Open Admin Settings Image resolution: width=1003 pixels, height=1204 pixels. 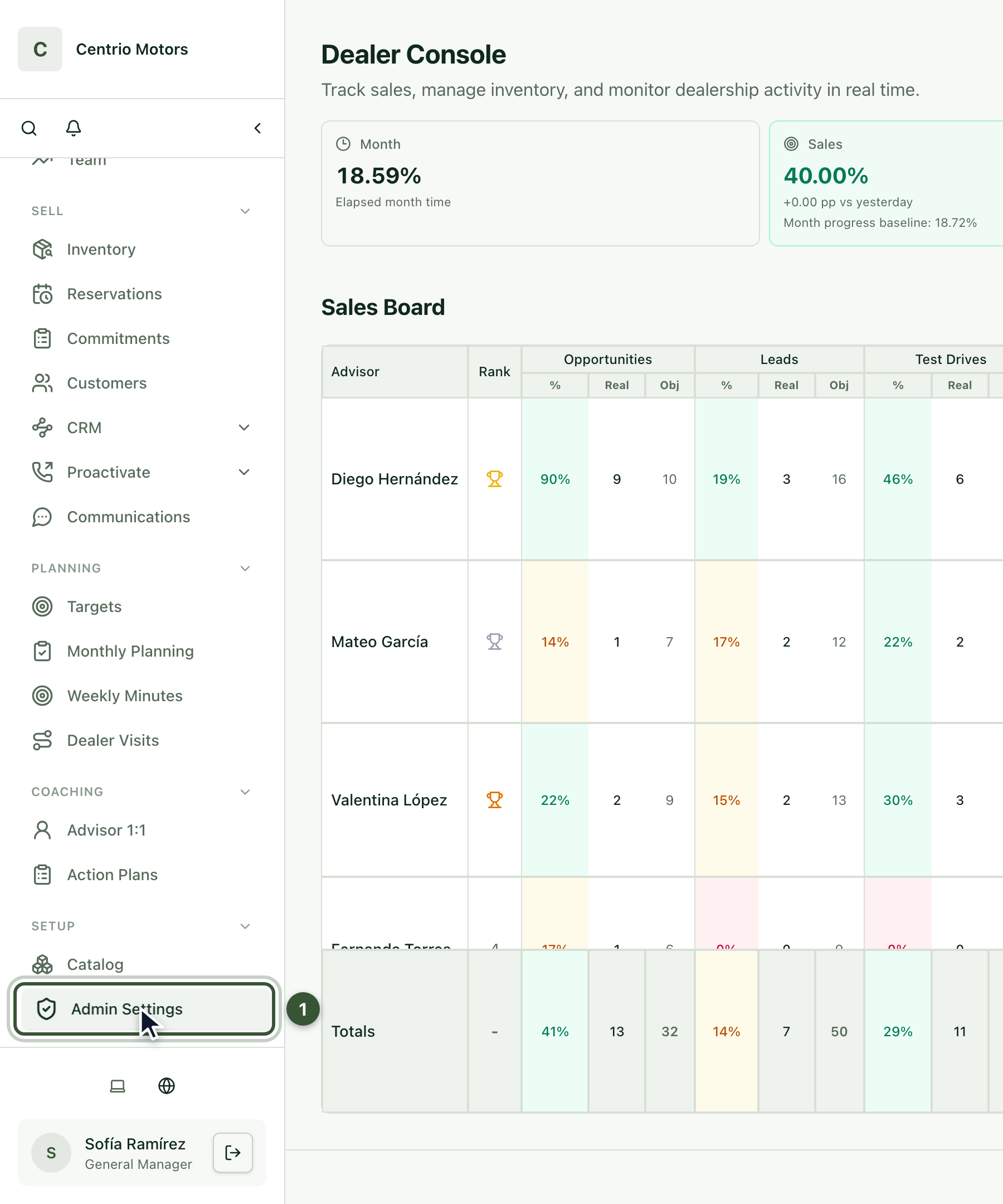144,1009
